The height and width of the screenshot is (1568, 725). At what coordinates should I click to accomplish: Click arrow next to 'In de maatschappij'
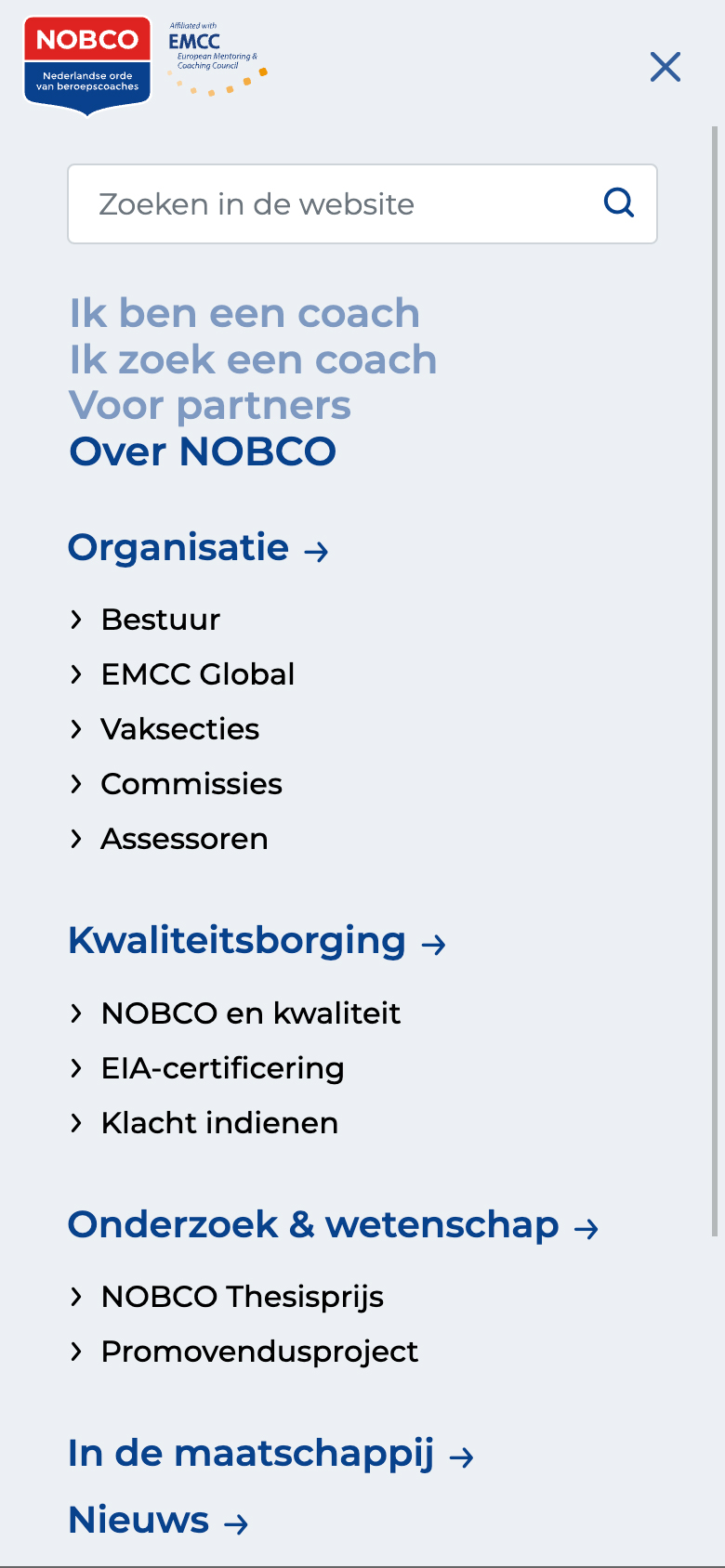point(462,1457)
